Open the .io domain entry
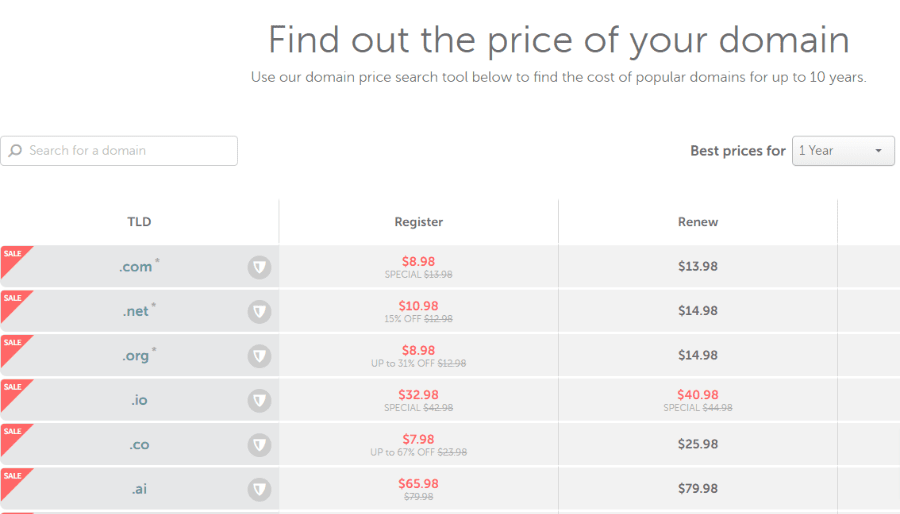The width and height of the screenshot is (900, 514). pos(139,400)
